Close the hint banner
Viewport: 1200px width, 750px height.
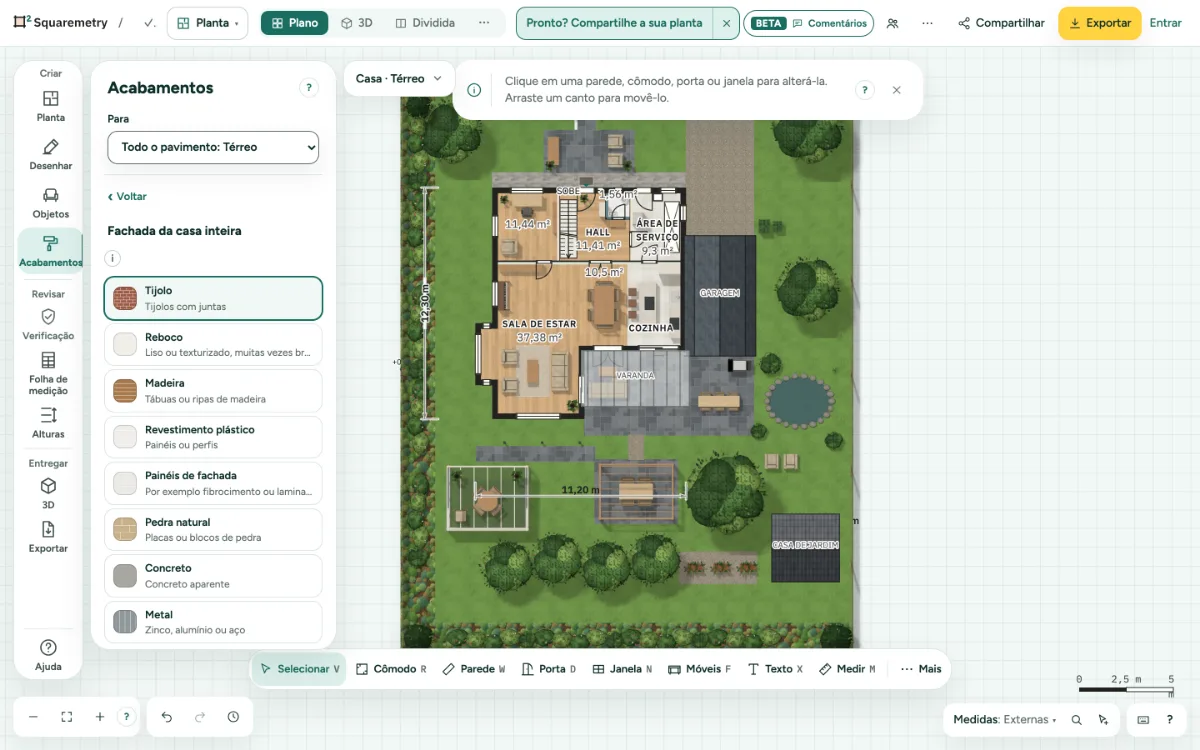point(896,90)
